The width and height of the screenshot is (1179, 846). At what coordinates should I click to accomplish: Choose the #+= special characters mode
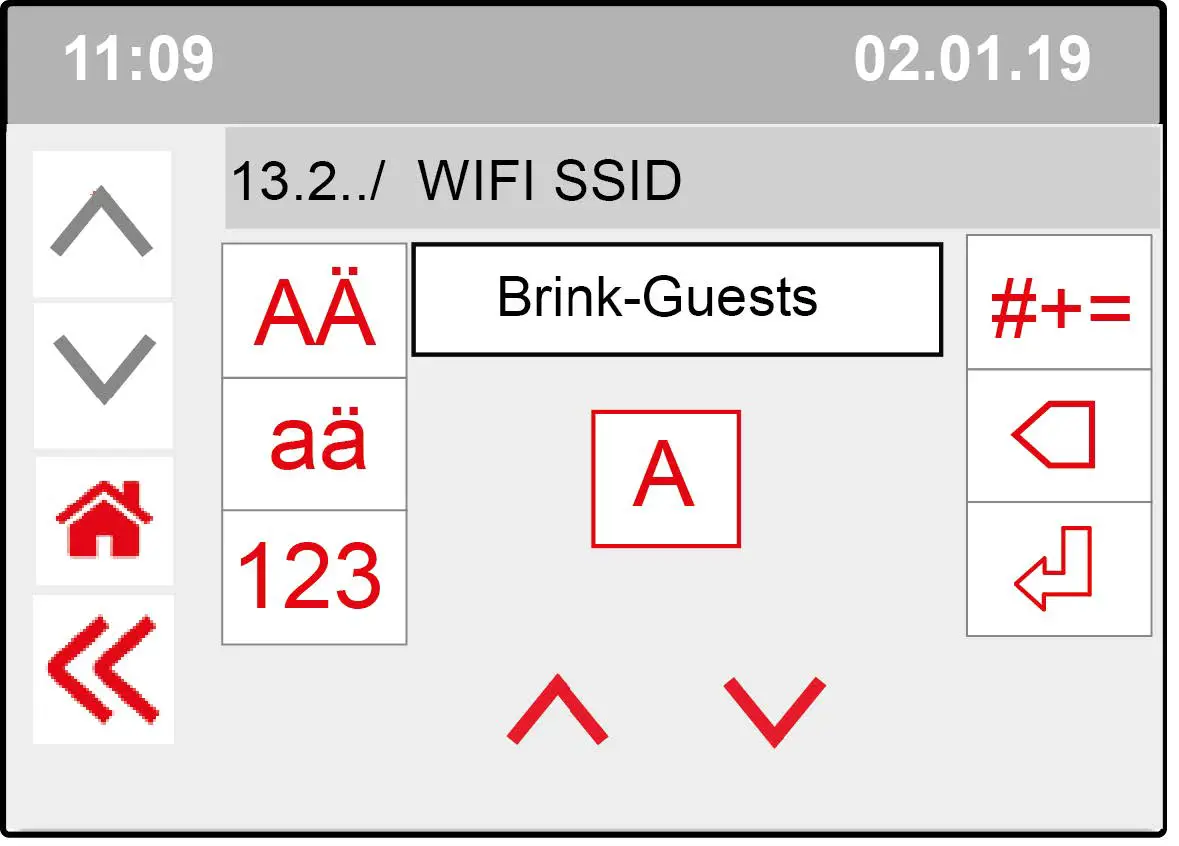click(1058, 306)
